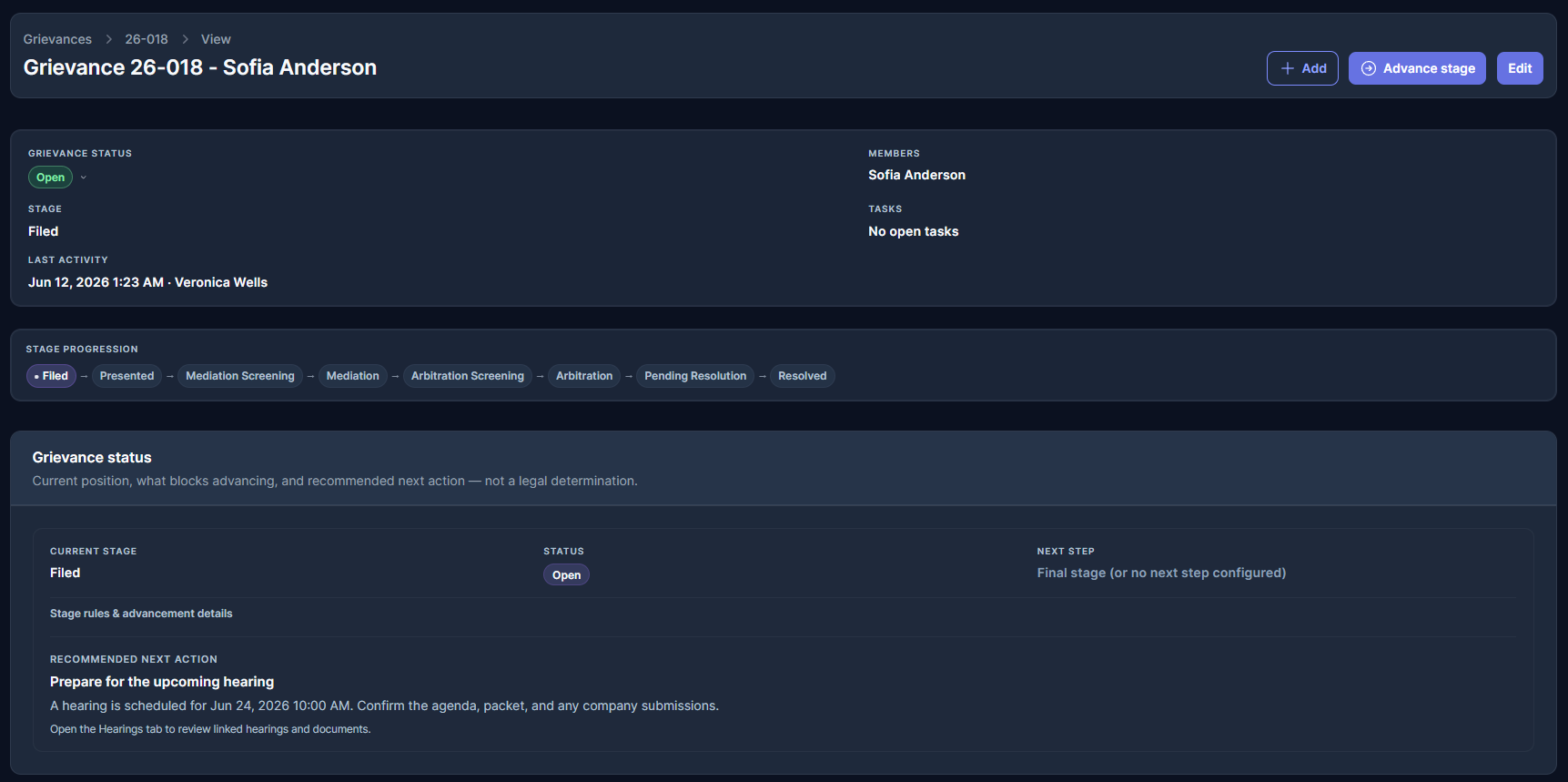Click the Filed value under Stage label

click(43, 231)
